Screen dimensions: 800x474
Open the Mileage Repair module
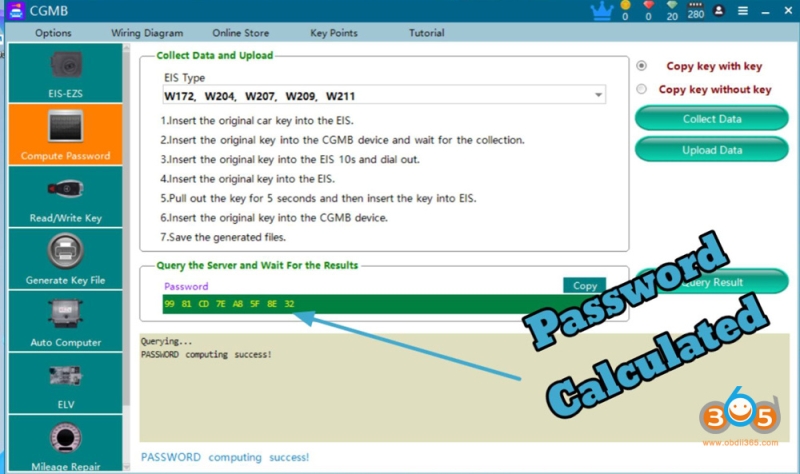coord(65,443)
